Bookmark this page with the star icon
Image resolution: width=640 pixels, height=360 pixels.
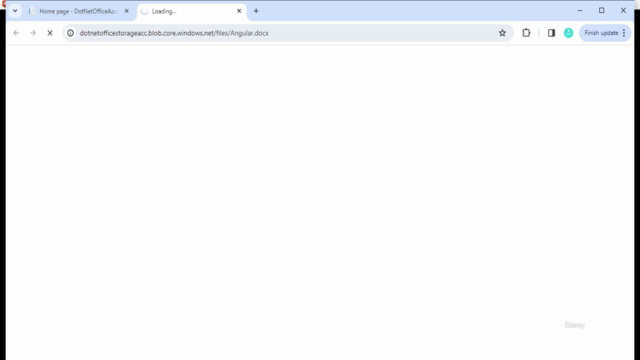pos(502,33)
